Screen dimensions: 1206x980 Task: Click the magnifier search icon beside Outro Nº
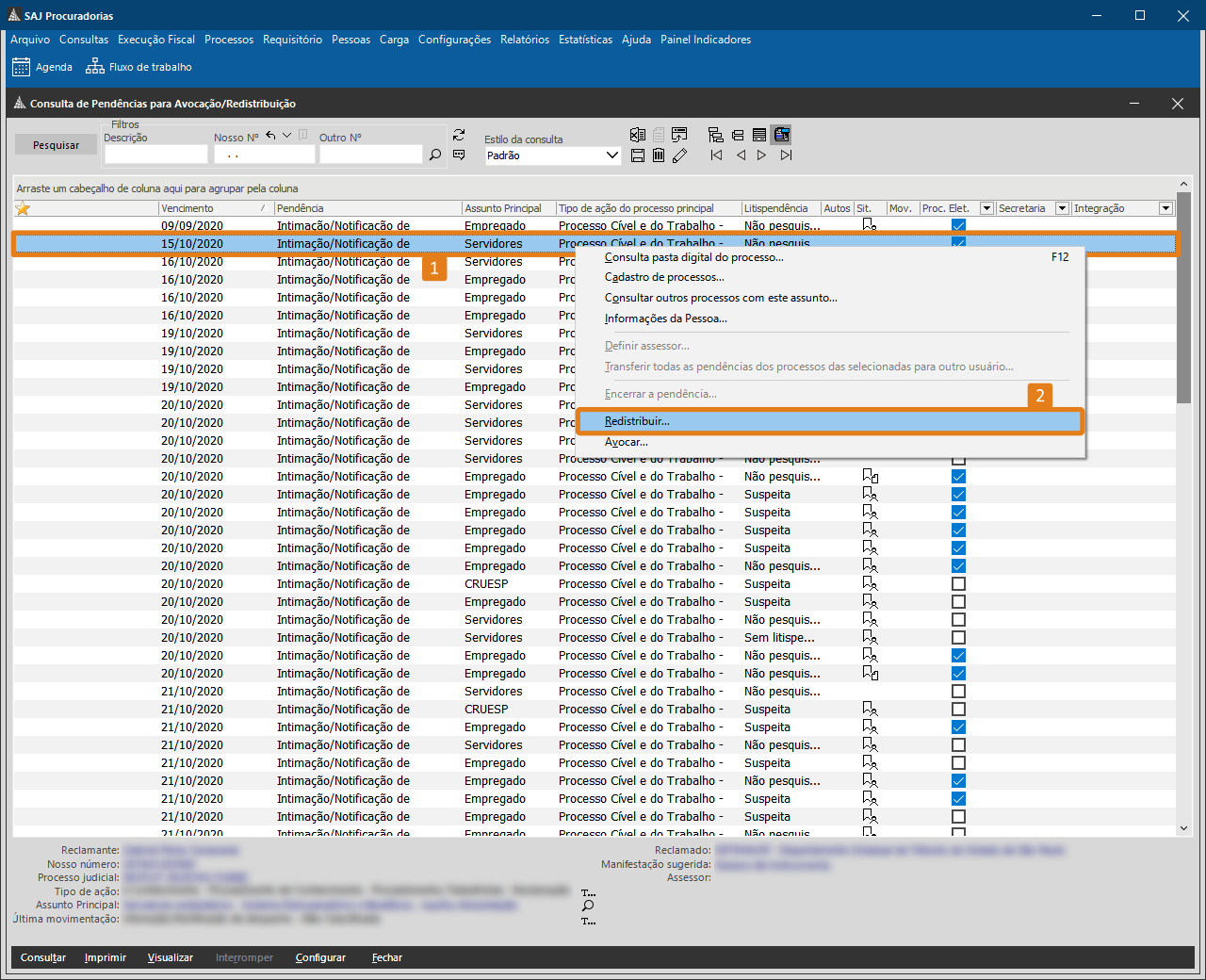435,155
